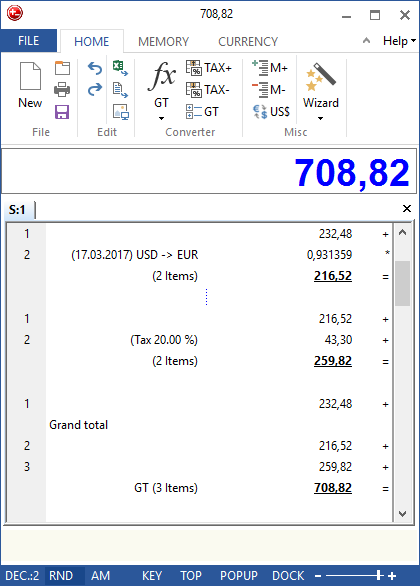Click the zoom slider handle
This screenshot has width=420, height=586.
379,576
